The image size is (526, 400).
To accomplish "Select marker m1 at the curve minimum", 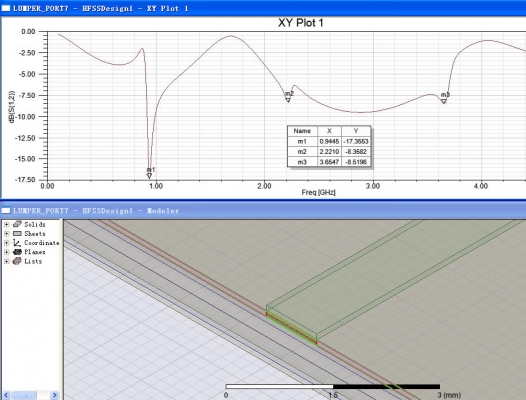I will (x=150, y=176).
